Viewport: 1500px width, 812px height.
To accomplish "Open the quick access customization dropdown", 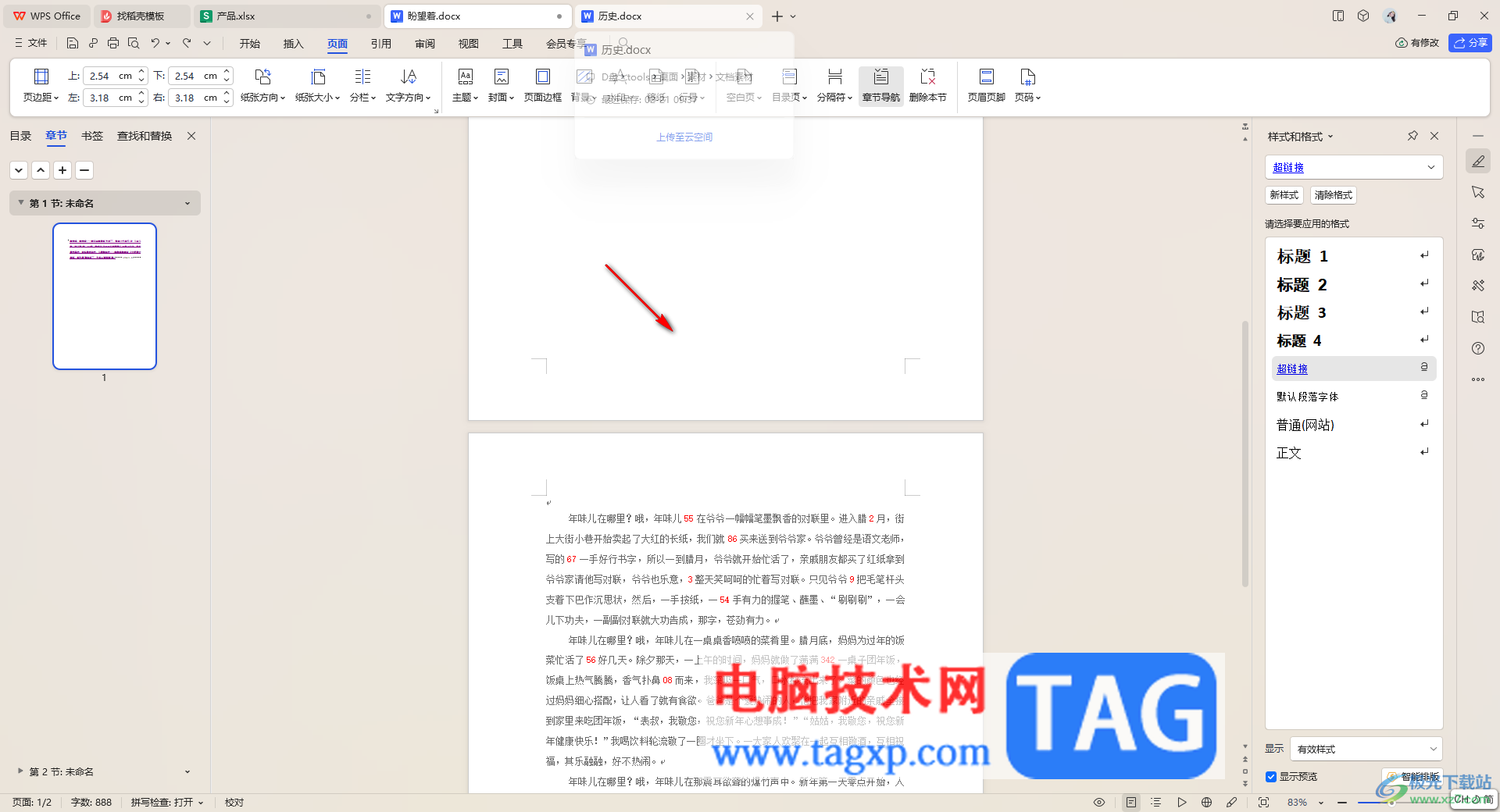I will pos(207,43).
